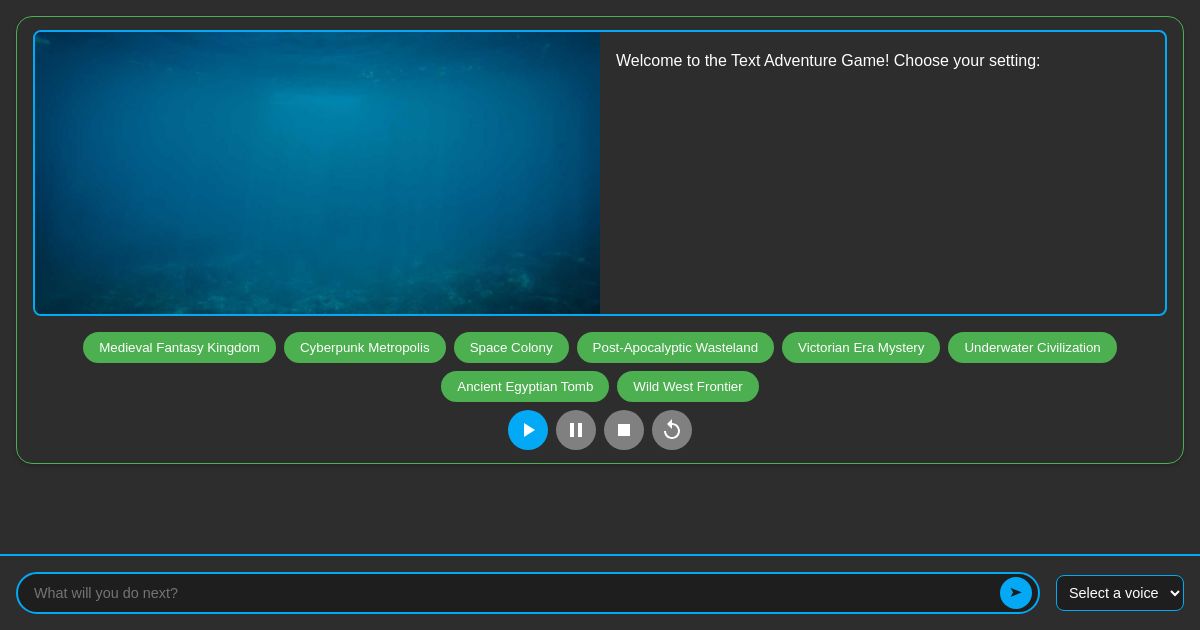This screenshot has height=630, width=1200.
Task: Stop the audio with the Stop icon
Action: (624, 430)
